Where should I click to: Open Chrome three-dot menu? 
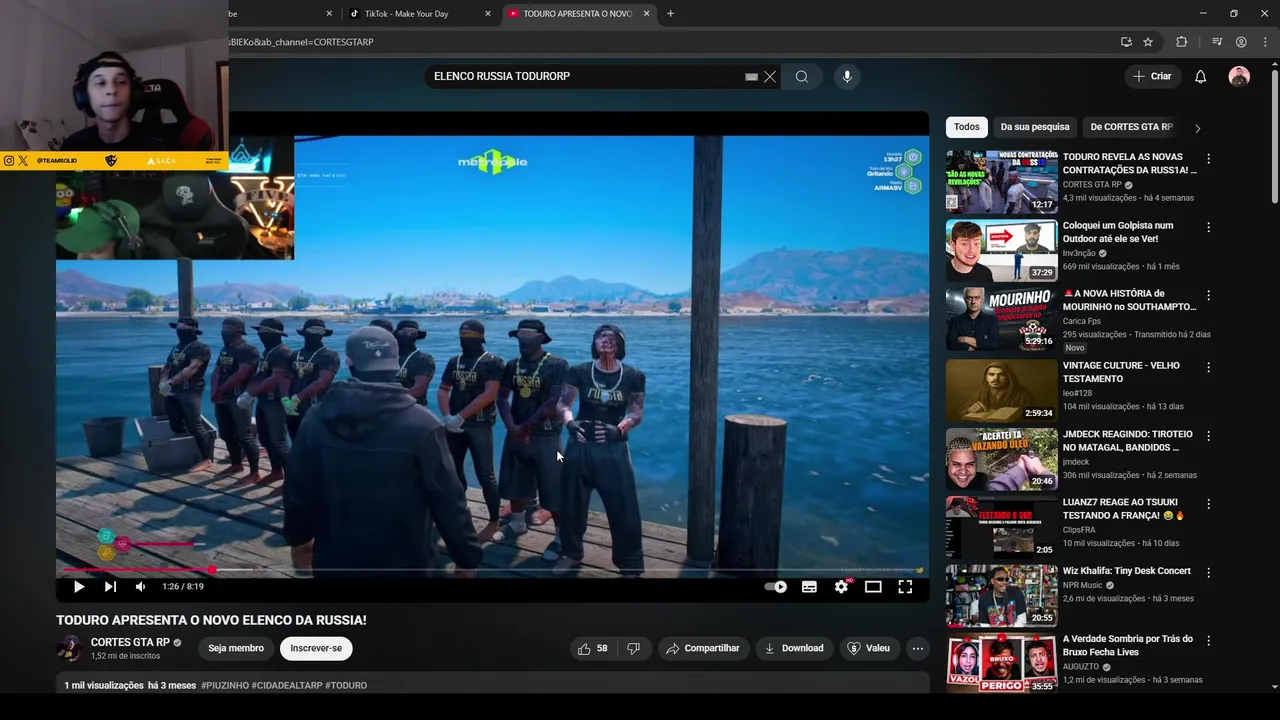click(1265, 42)
